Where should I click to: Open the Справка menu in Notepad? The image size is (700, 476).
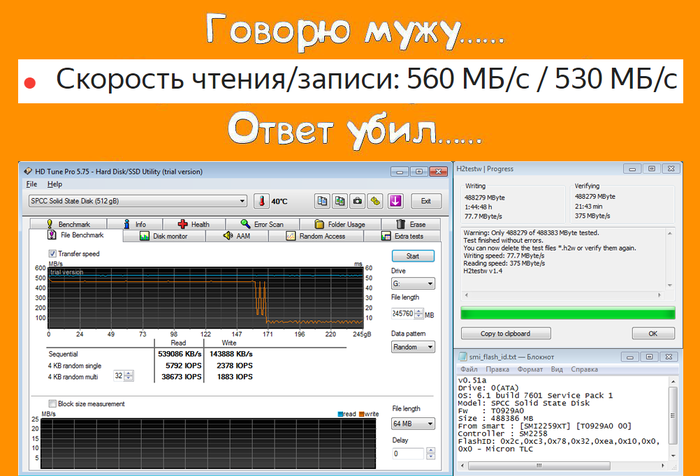pos(584,369)
